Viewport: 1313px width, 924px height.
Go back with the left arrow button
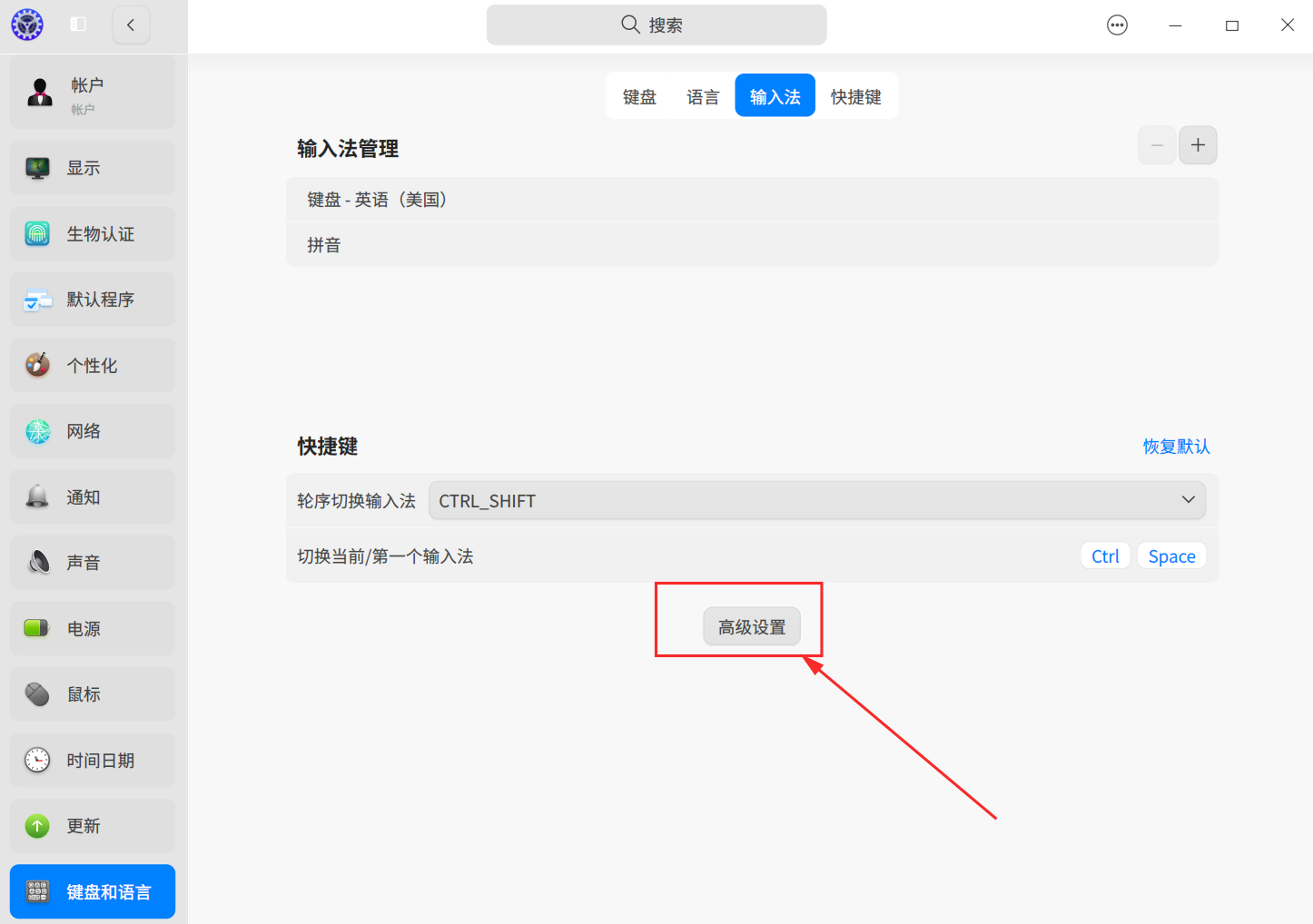[x=131, y=25]
